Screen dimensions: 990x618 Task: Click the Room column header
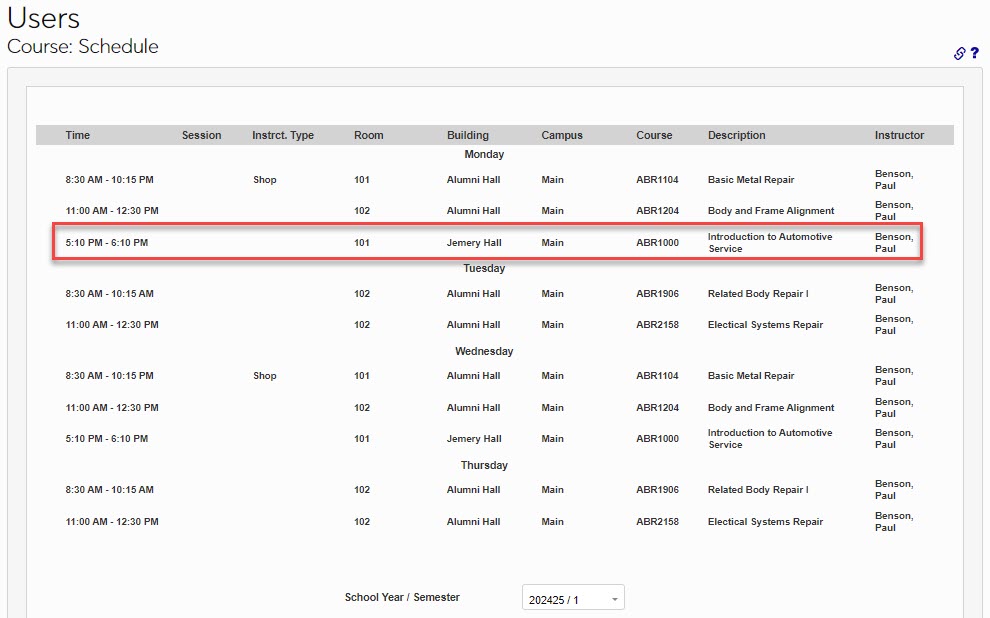pos(368,135)
